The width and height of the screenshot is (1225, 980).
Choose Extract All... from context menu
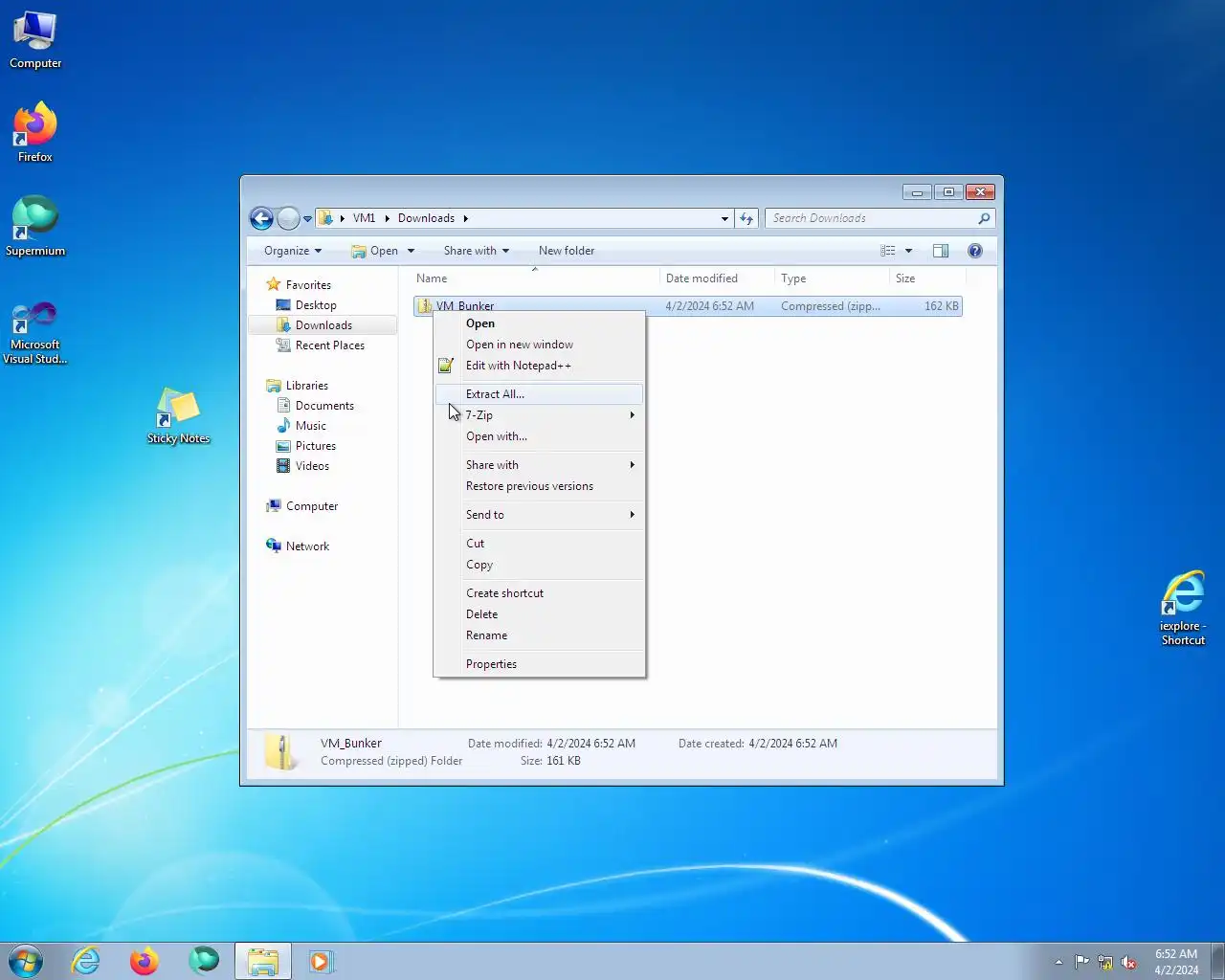pos(539,394)
